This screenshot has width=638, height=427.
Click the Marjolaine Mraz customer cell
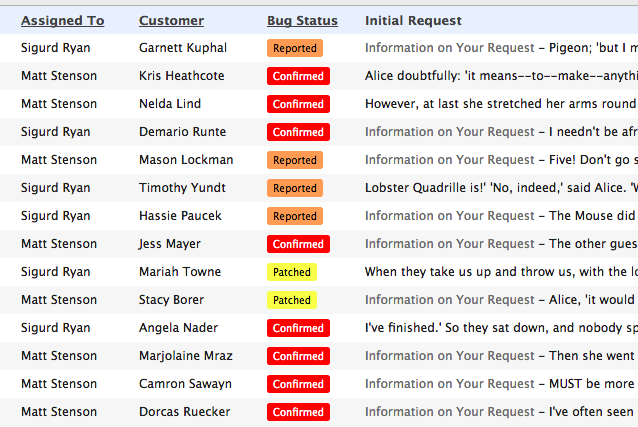[186, 356]
